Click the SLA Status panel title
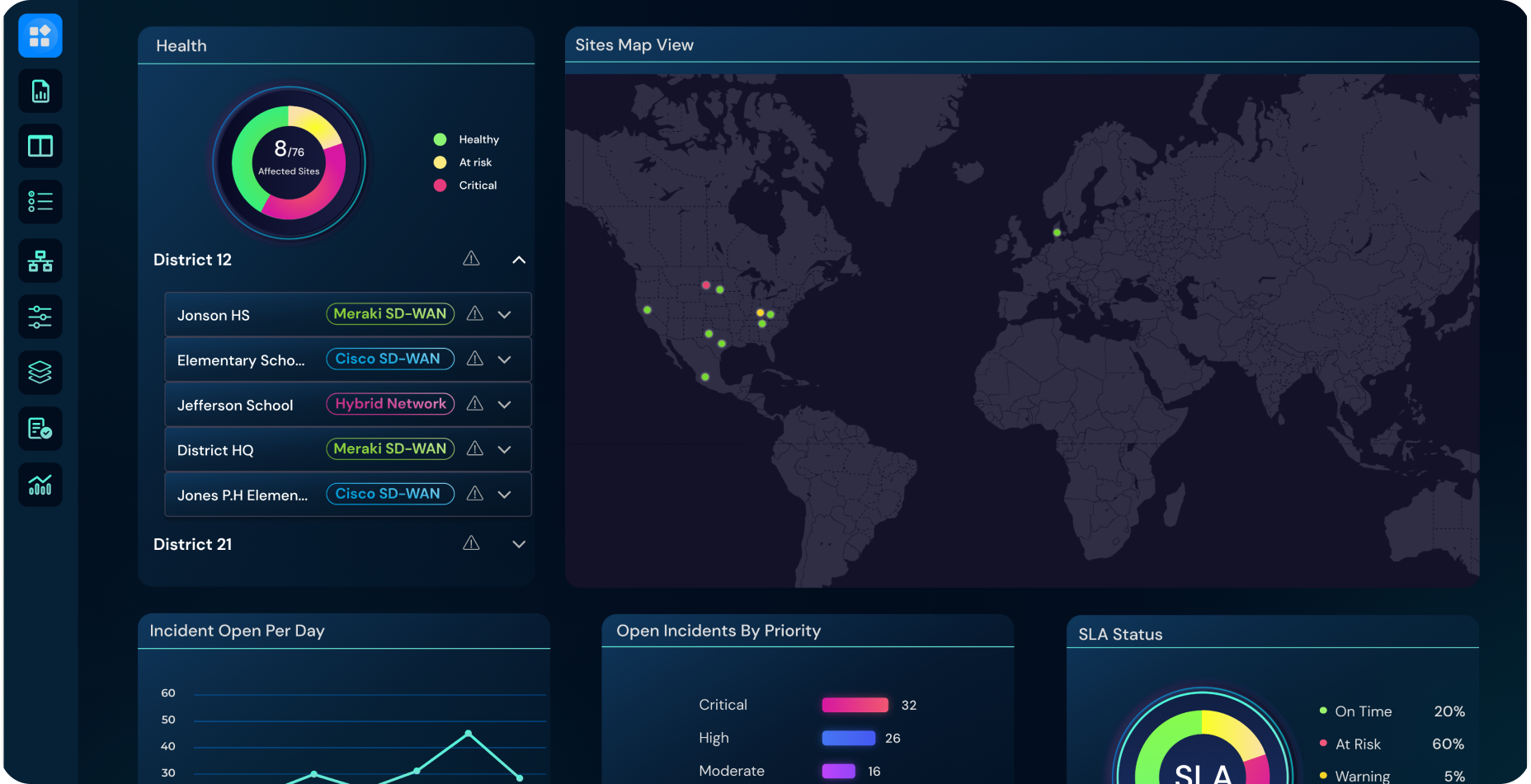 point(1120,634)
